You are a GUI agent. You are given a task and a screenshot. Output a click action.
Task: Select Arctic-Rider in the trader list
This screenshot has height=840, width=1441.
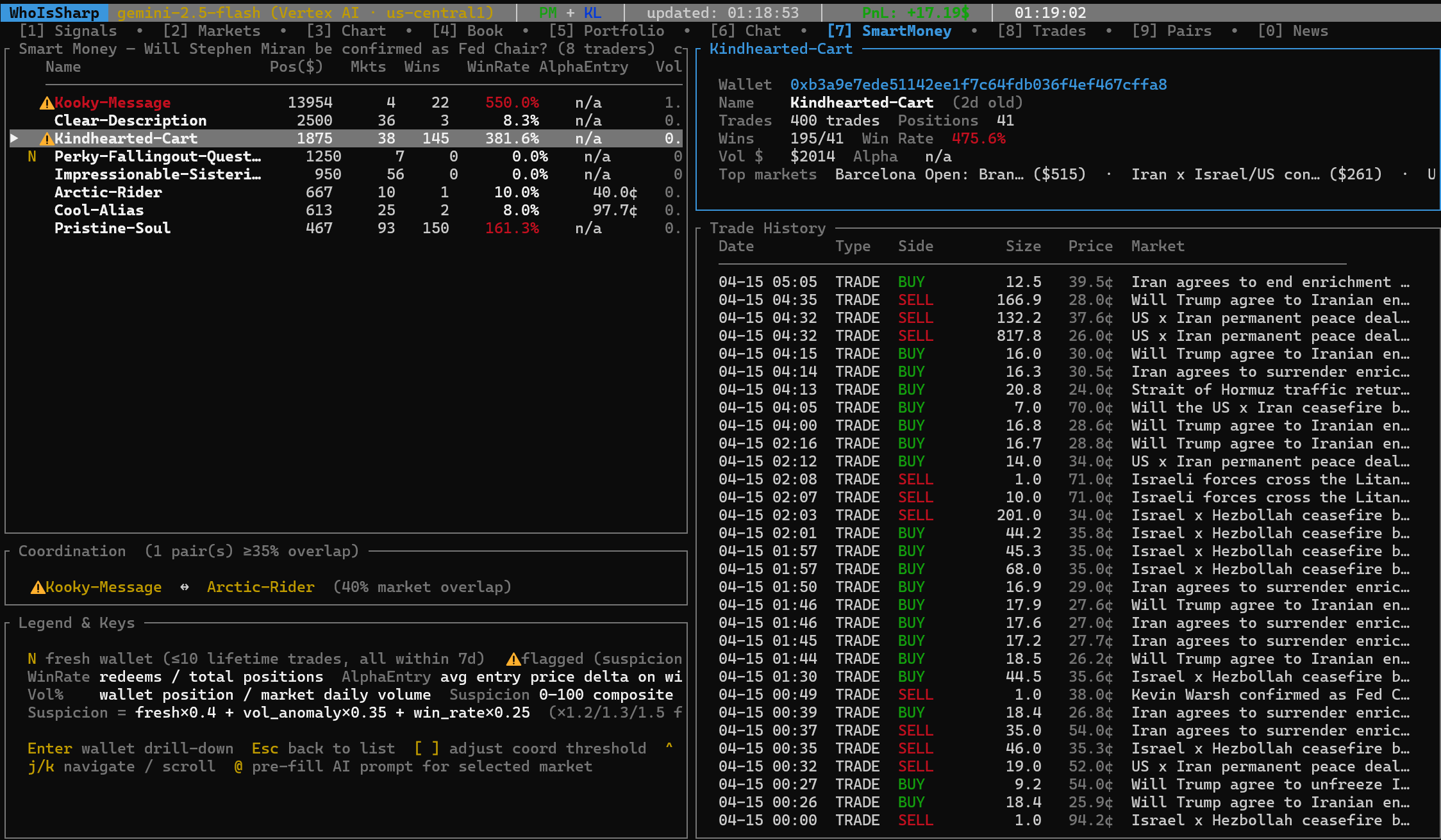coord(108,193)
